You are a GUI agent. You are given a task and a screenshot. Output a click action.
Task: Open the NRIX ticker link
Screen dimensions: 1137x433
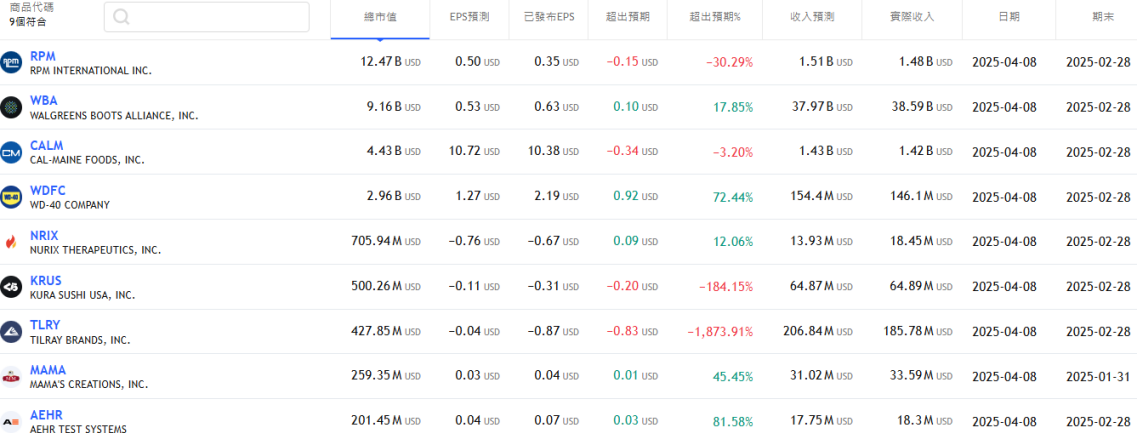click(44, 236)
